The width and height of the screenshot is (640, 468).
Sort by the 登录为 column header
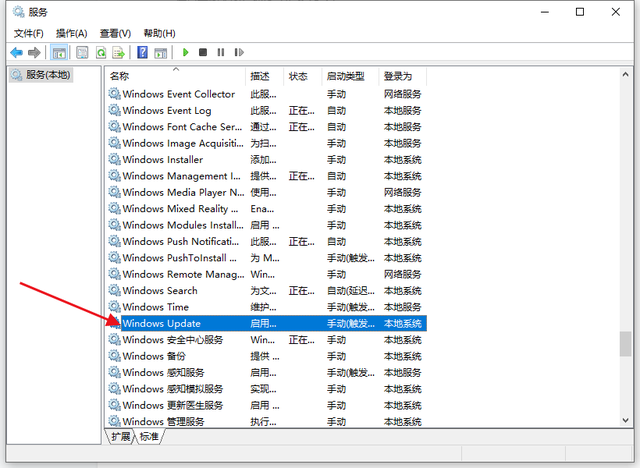click(x=402, y=76)
